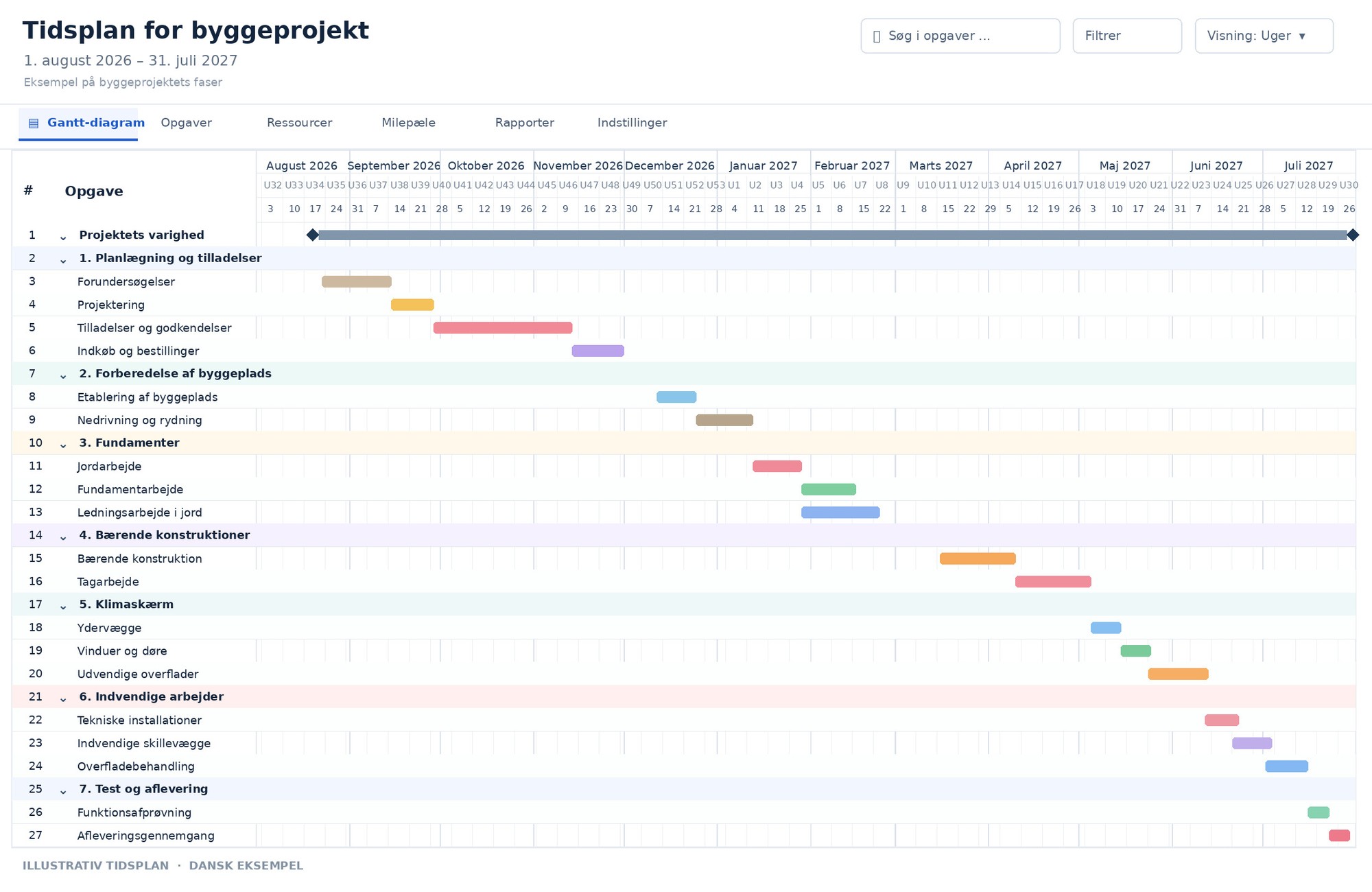The image size is (1372, 892).
Task: Collapse the 5. Klimaskærm group
Action: 63,606
